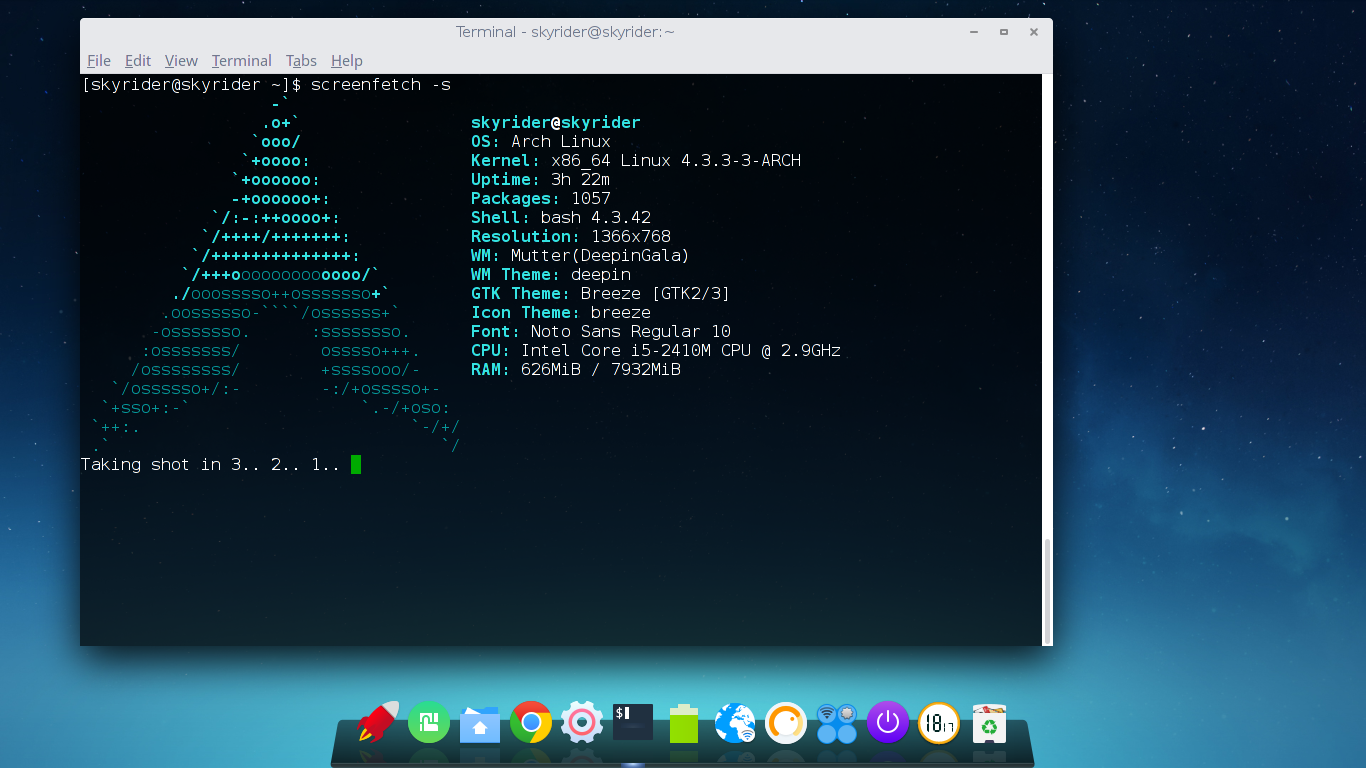Click the 'WM: Mutter(DeepinGala)' line

581,256
